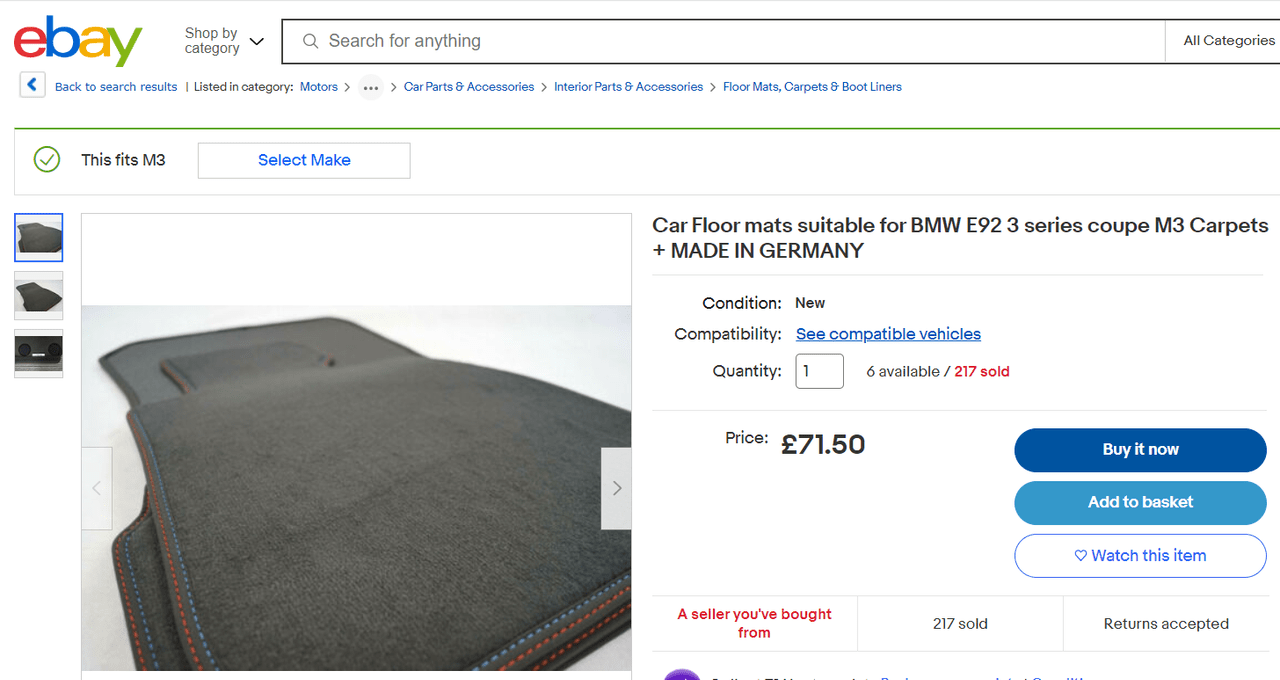1280x680 pixels.
Task: Open Interior Parts & Accessories breadcrumb
Action: pyautogui.click(x=628, y=87)
